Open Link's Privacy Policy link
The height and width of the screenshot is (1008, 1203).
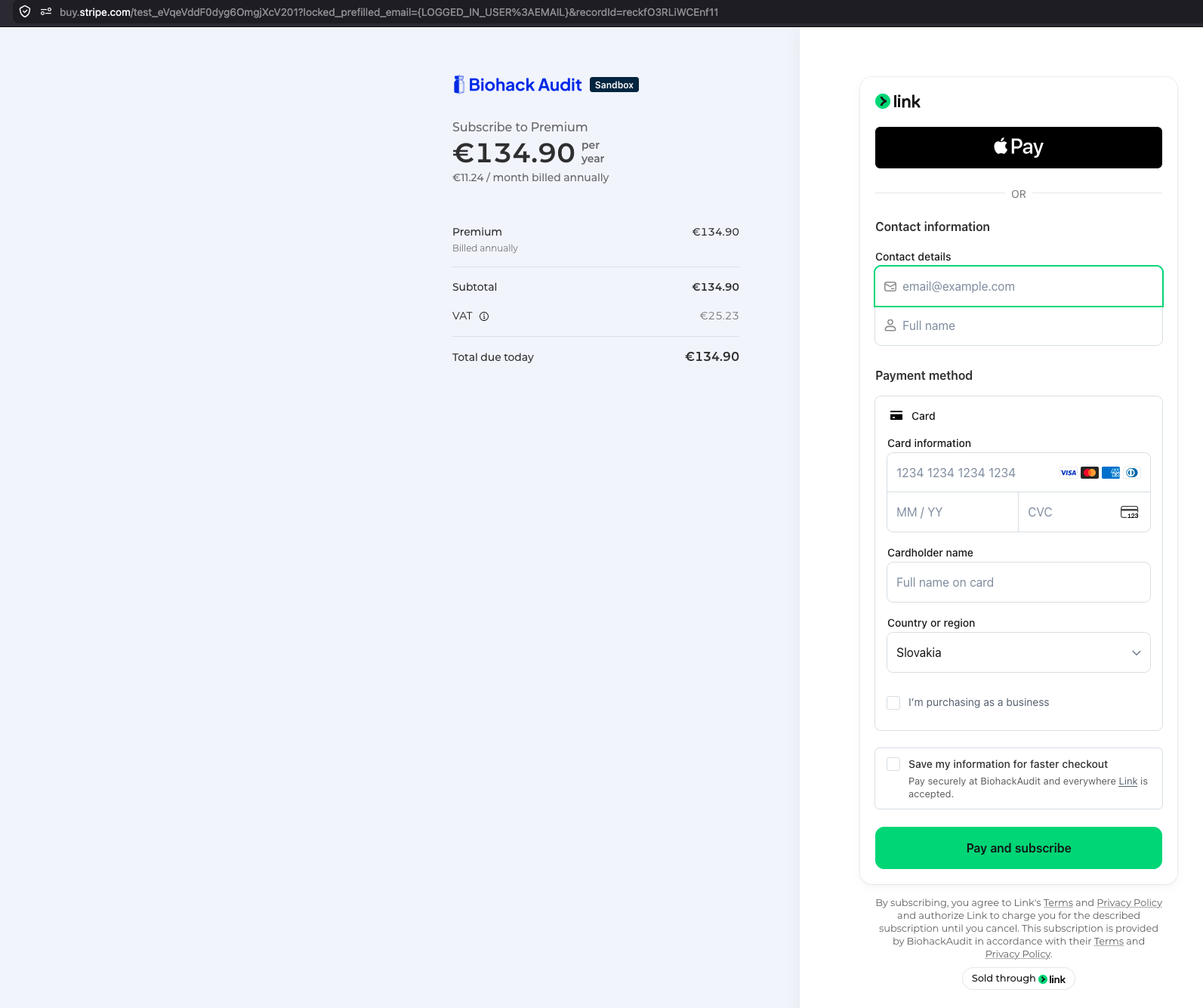pos(1129,903)
